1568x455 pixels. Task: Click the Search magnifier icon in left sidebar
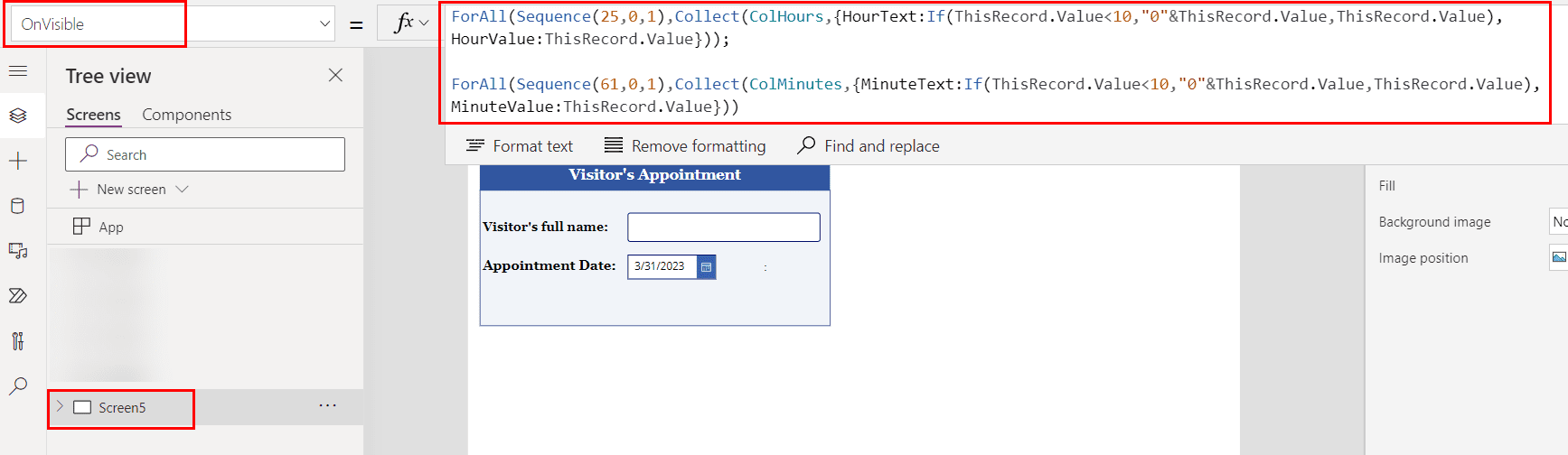pos(18,386)
